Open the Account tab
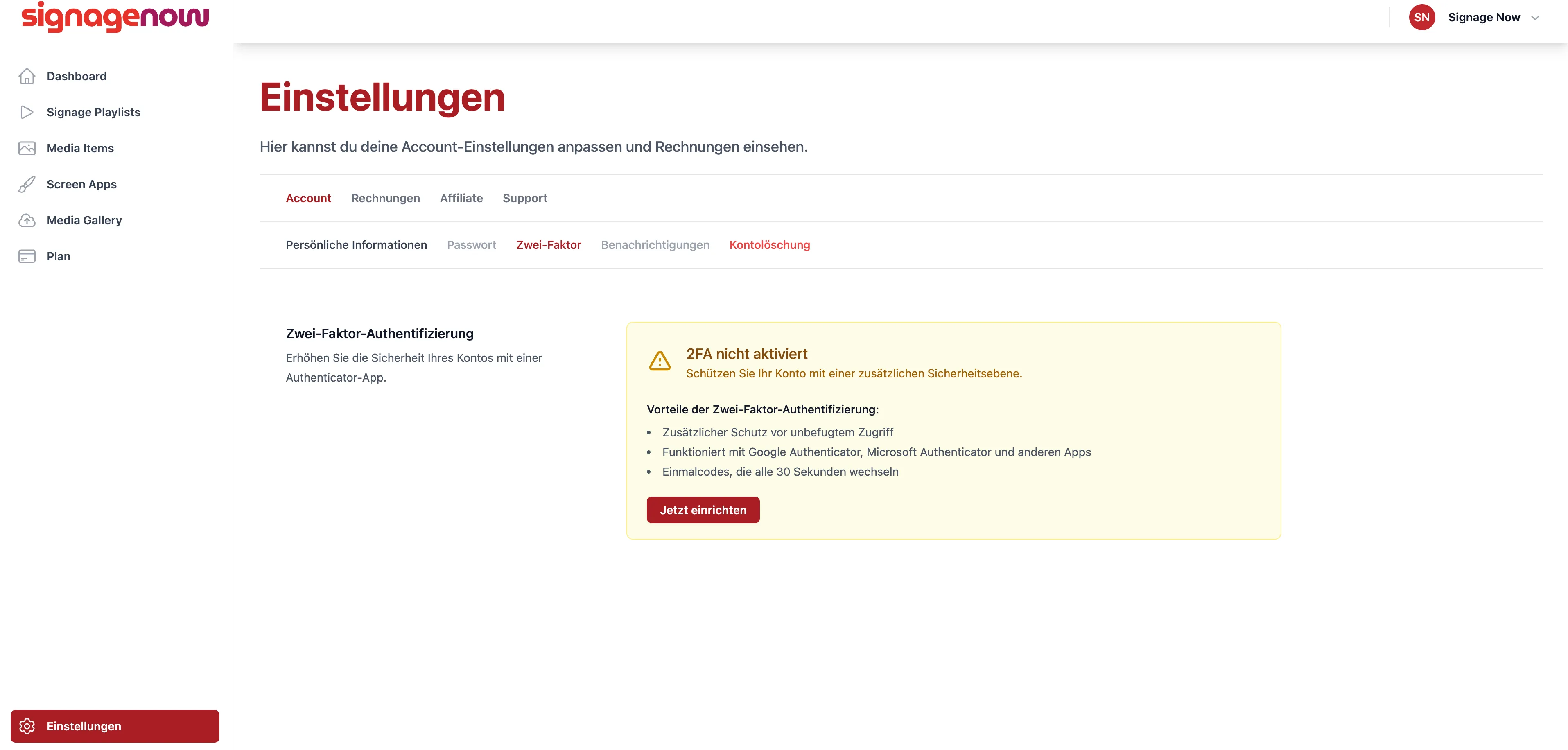The width and height of the screenshot is (1568, 750). click(x=309, y=198)
